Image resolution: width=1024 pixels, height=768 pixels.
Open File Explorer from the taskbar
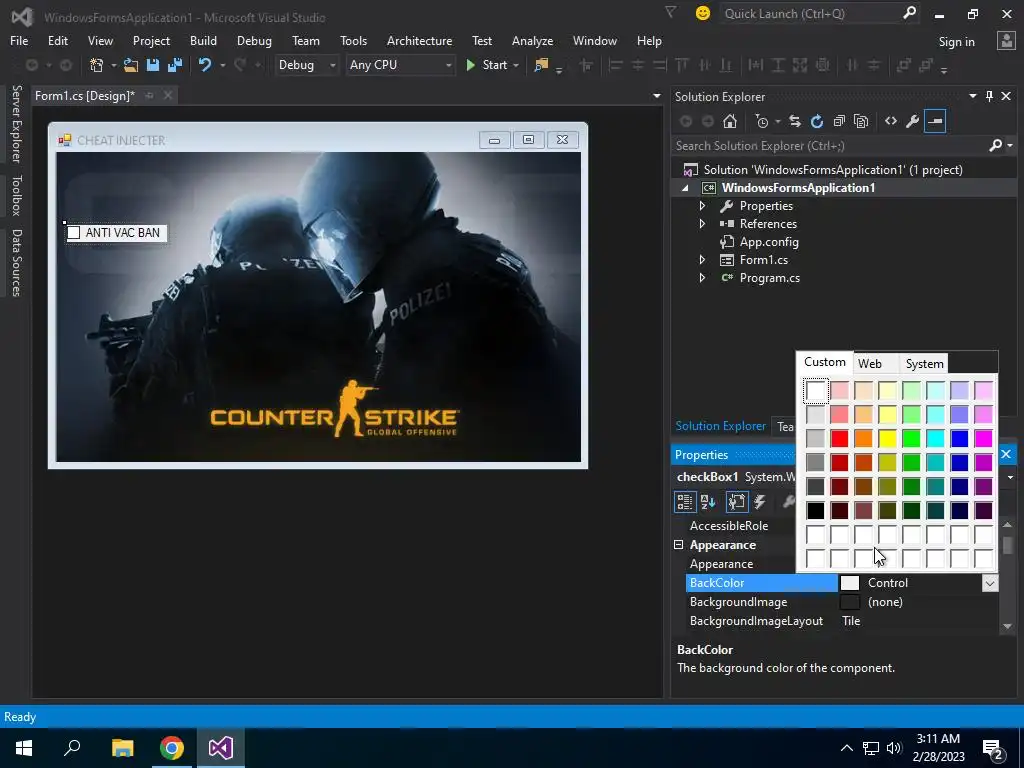click(122, 748)
